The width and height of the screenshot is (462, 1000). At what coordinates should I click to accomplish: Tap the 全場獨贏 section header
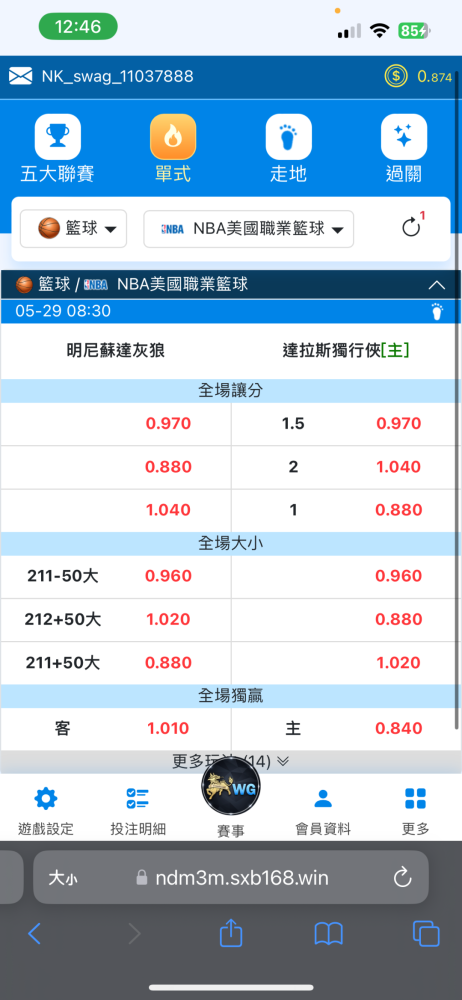230,696
